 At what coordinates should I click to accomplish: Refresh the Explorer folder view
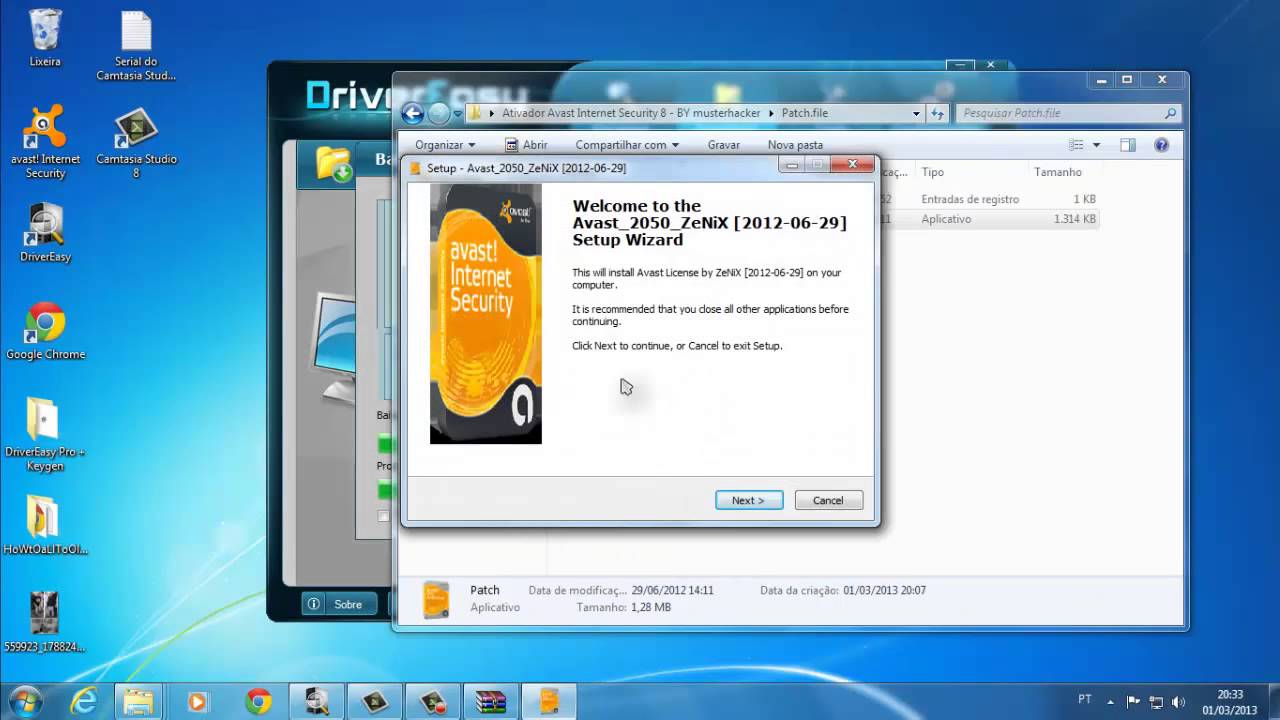coord(937,114)
